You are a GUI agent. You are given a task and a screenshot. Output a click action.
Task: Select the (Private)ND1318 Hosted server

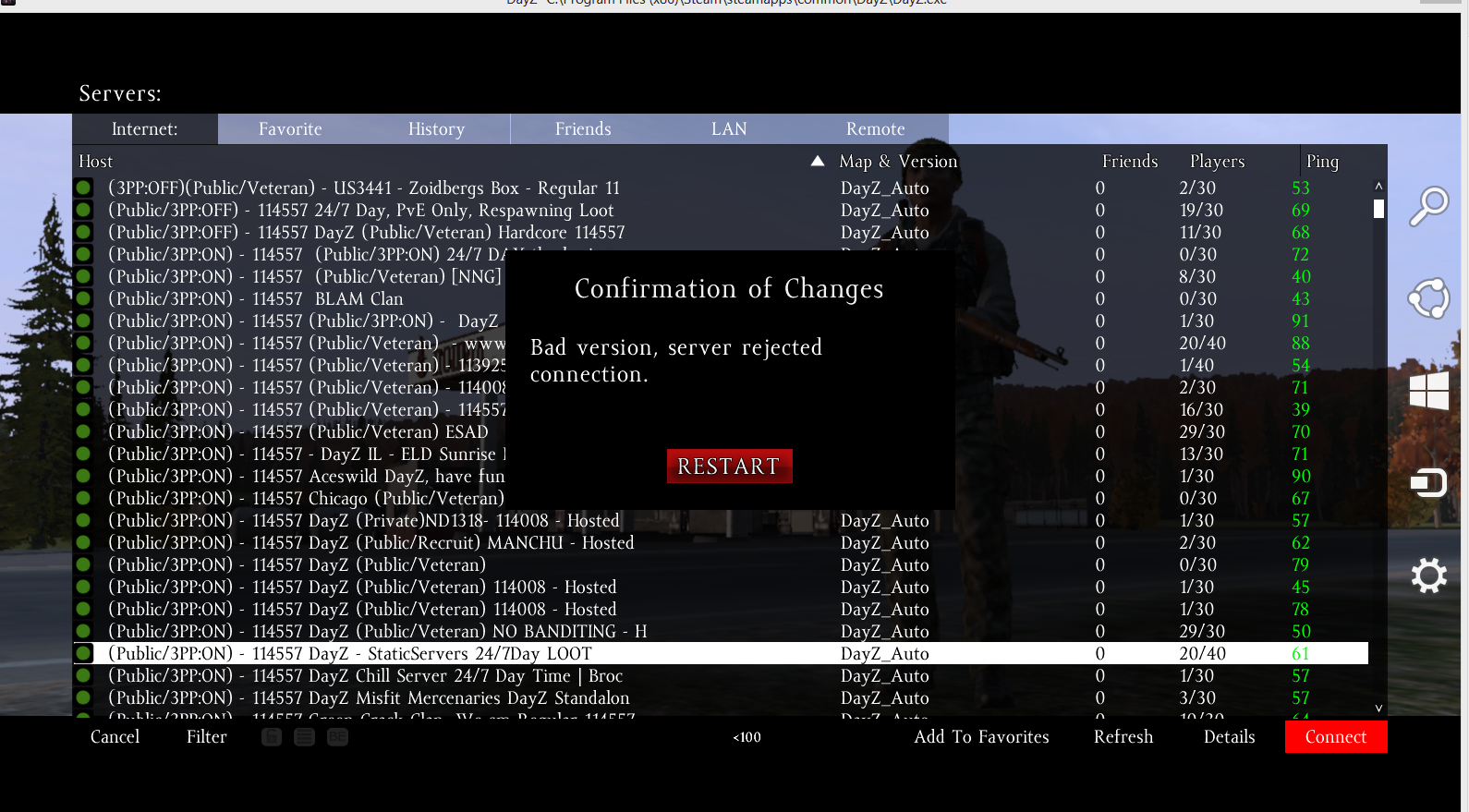[721, 520]
